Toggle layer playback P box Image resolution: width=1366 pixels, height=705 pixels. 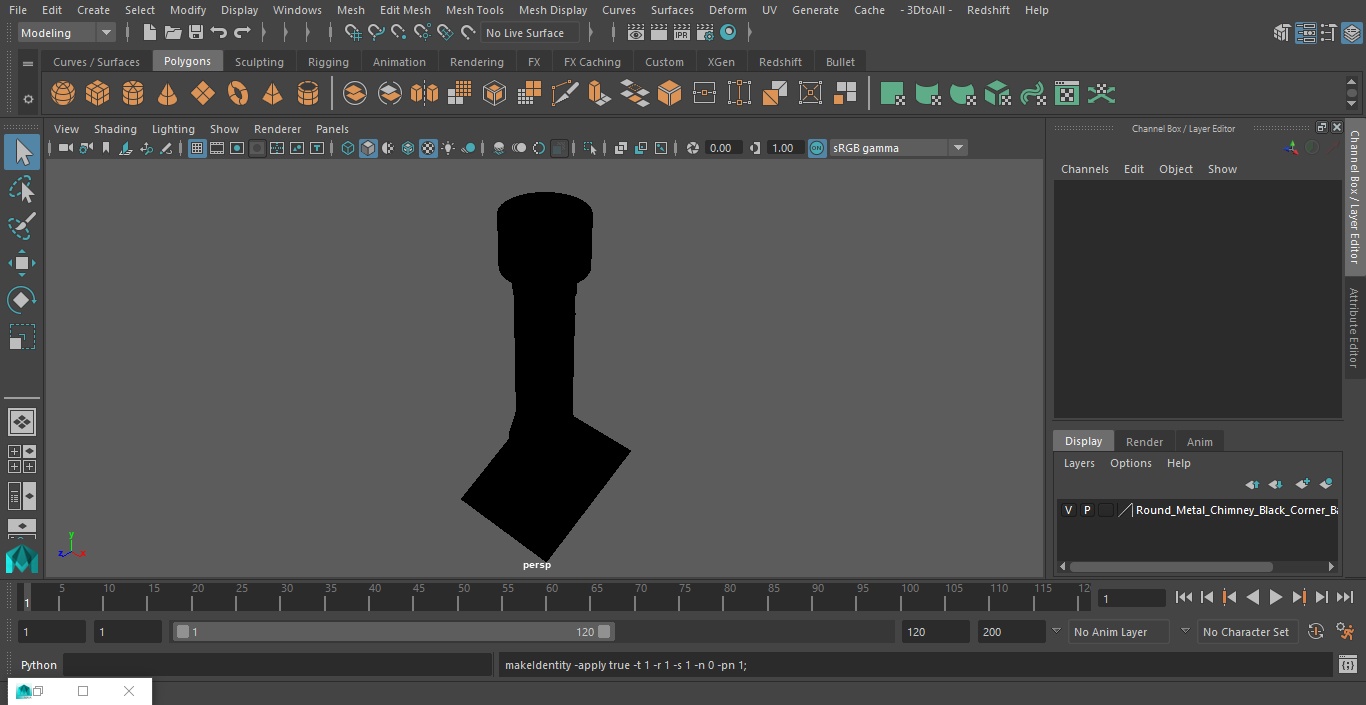[x=1087, y=510]
